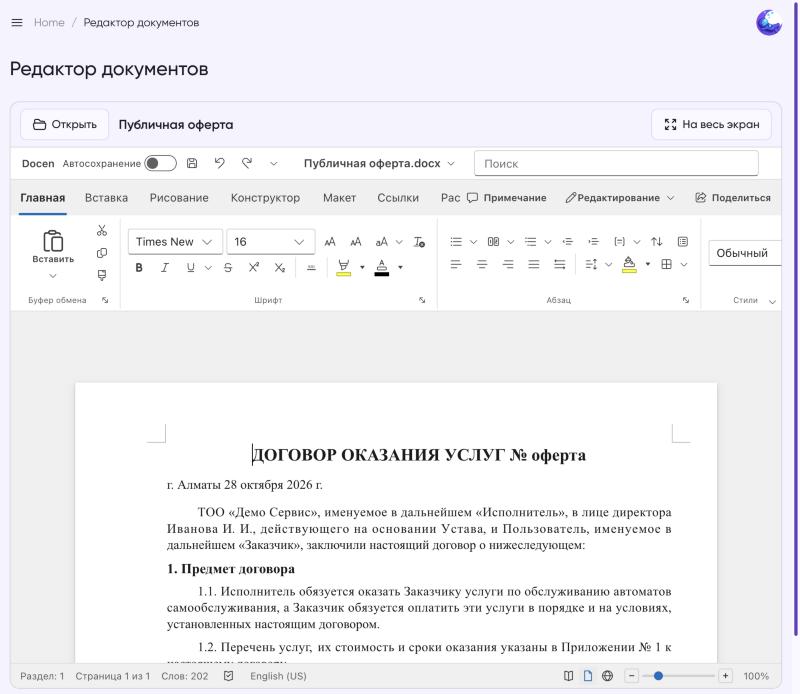Screen dimensions: 800x694
Task: Decrease paragraph indent
Action: 567,242
